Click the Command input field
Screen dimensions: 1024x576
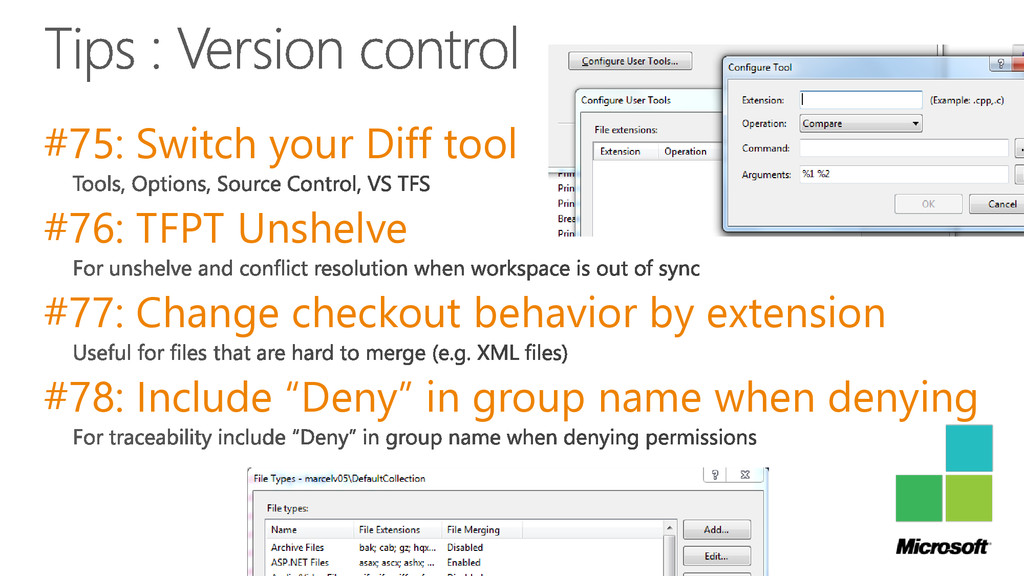(x=903, y=148)
